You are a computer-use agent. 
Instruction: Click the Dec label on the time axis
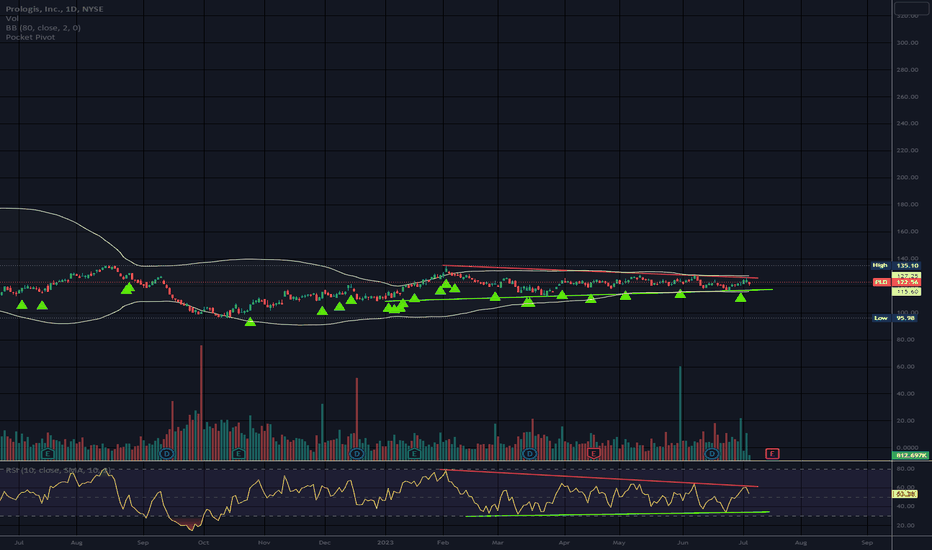[325, 542]
